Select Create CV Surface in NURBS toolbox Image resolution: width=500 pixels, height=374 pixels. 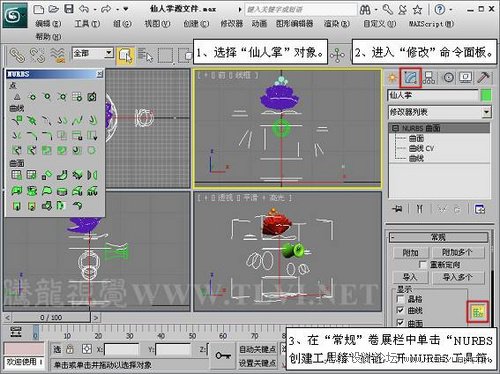(17, 175)
